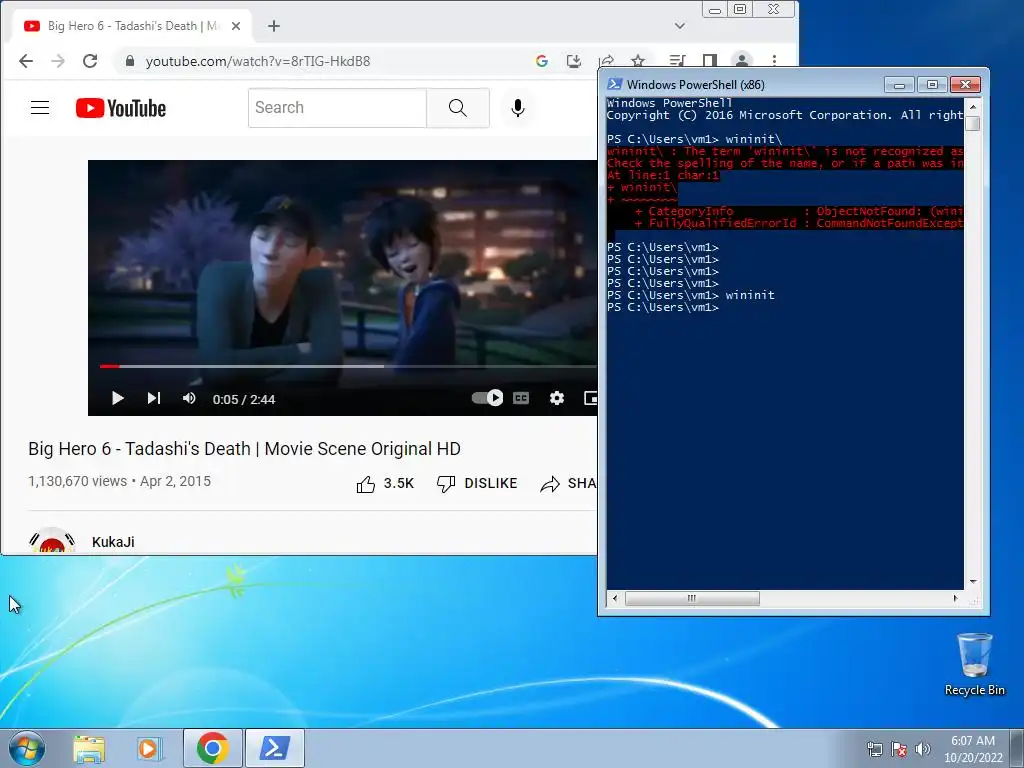Screen dimensions: 1024x768
Task: Click install/download icon in address bar
Action: tap(573, 61)
